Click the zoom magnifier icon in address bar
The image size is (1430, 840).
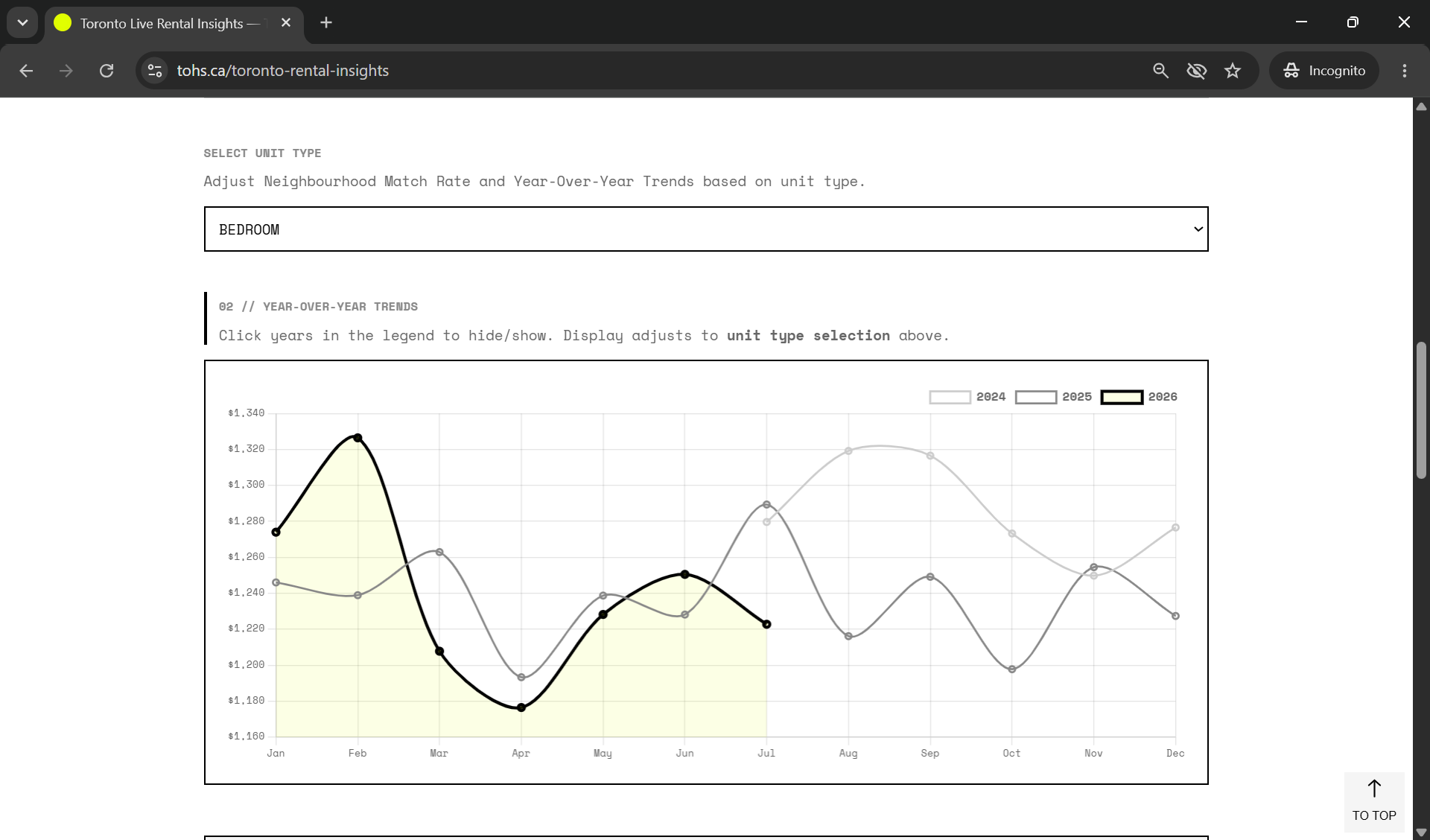1160,71
